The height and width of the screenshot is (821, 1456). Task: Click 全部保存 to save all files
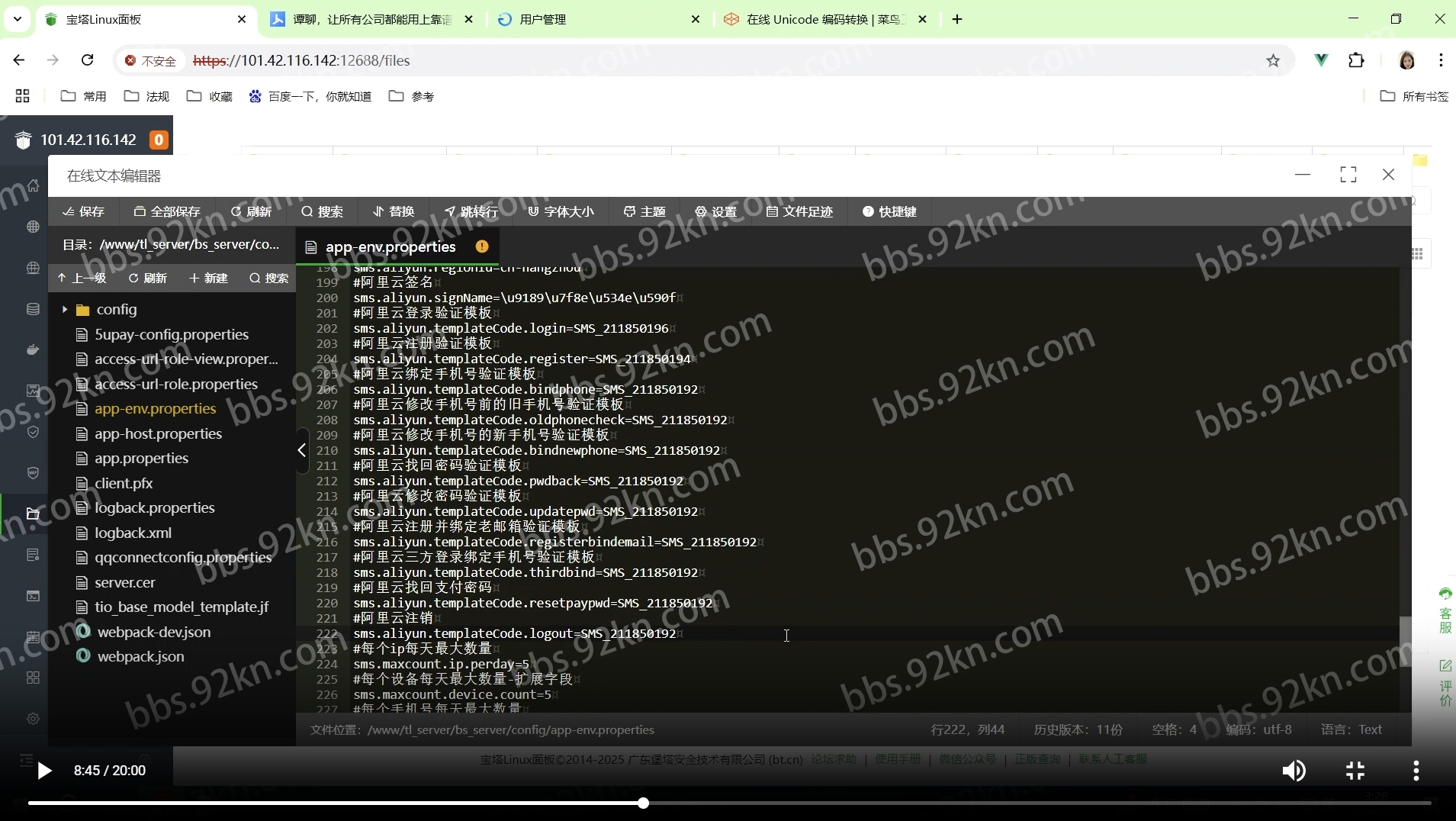(167, 211)
